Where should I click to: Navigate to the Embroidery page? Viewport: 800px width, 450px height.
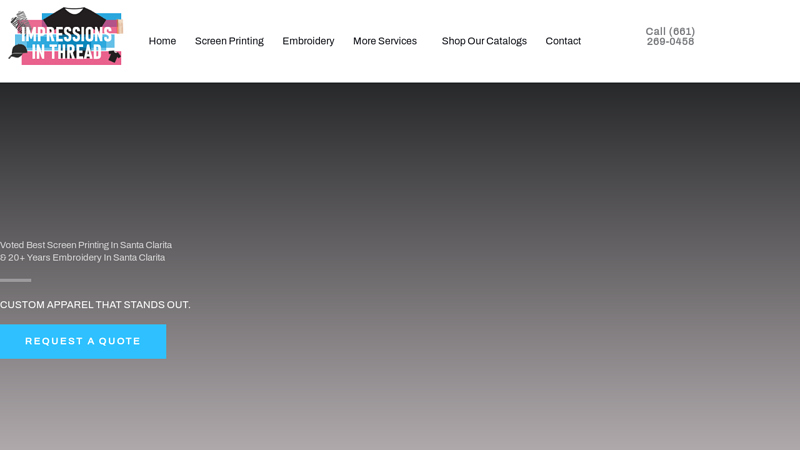click(x=308, y=41)
